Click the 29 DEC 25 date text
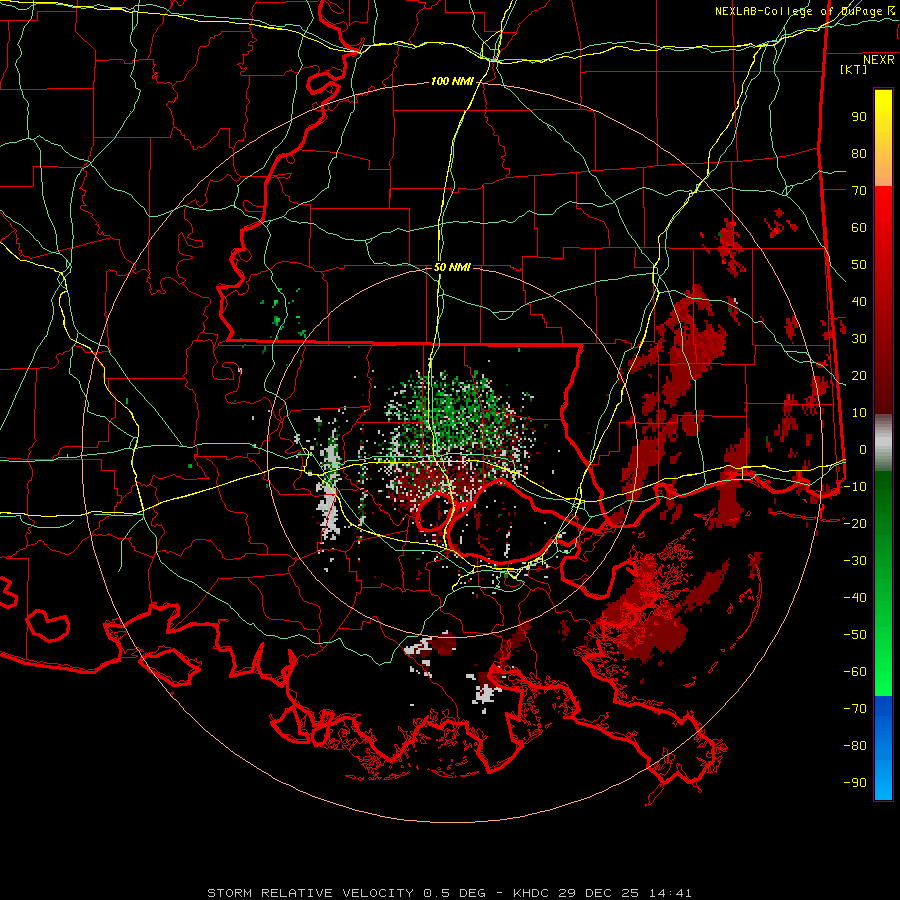This screenshot has width=900, height=900. [599, 893]
